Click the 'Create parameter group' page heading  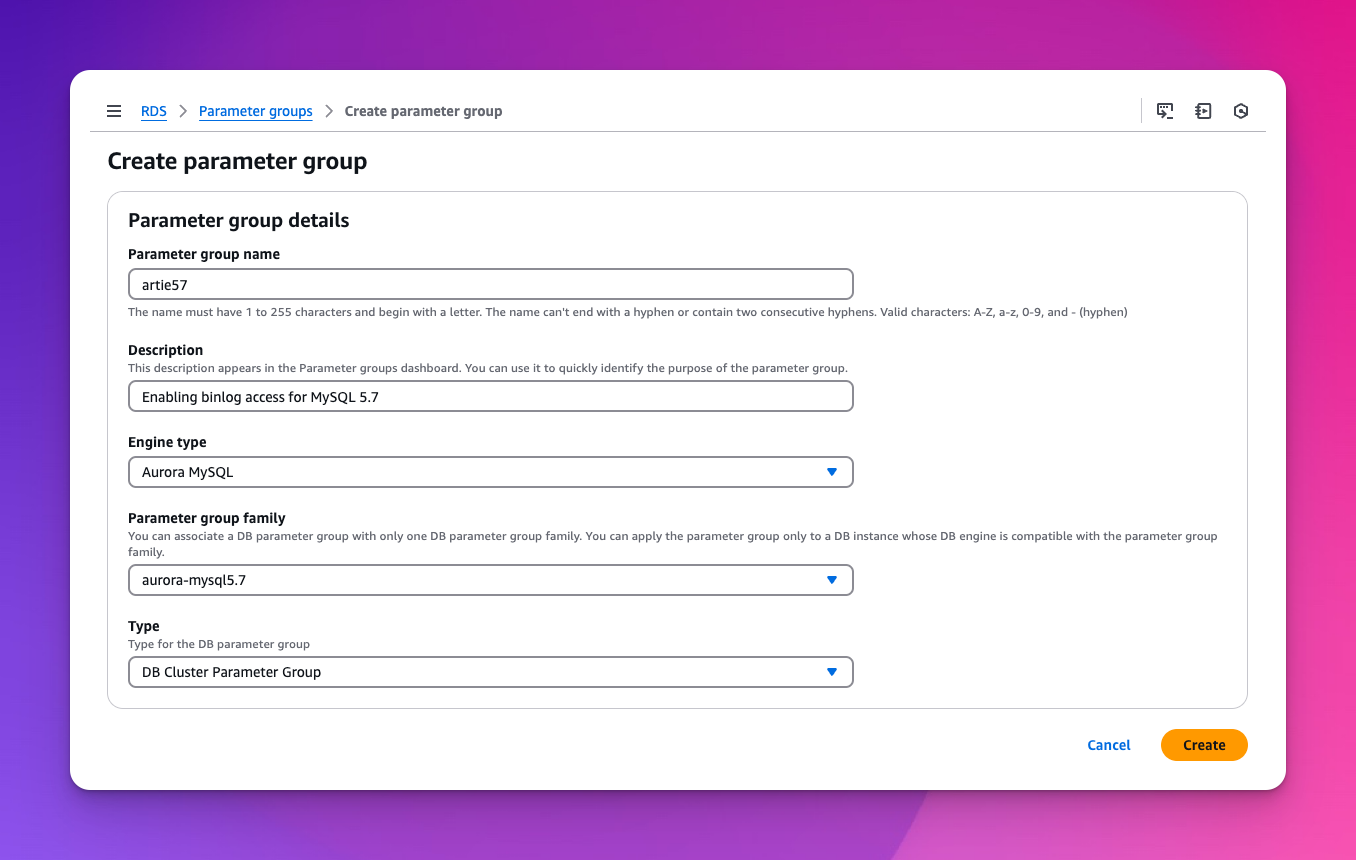(237, 161)
